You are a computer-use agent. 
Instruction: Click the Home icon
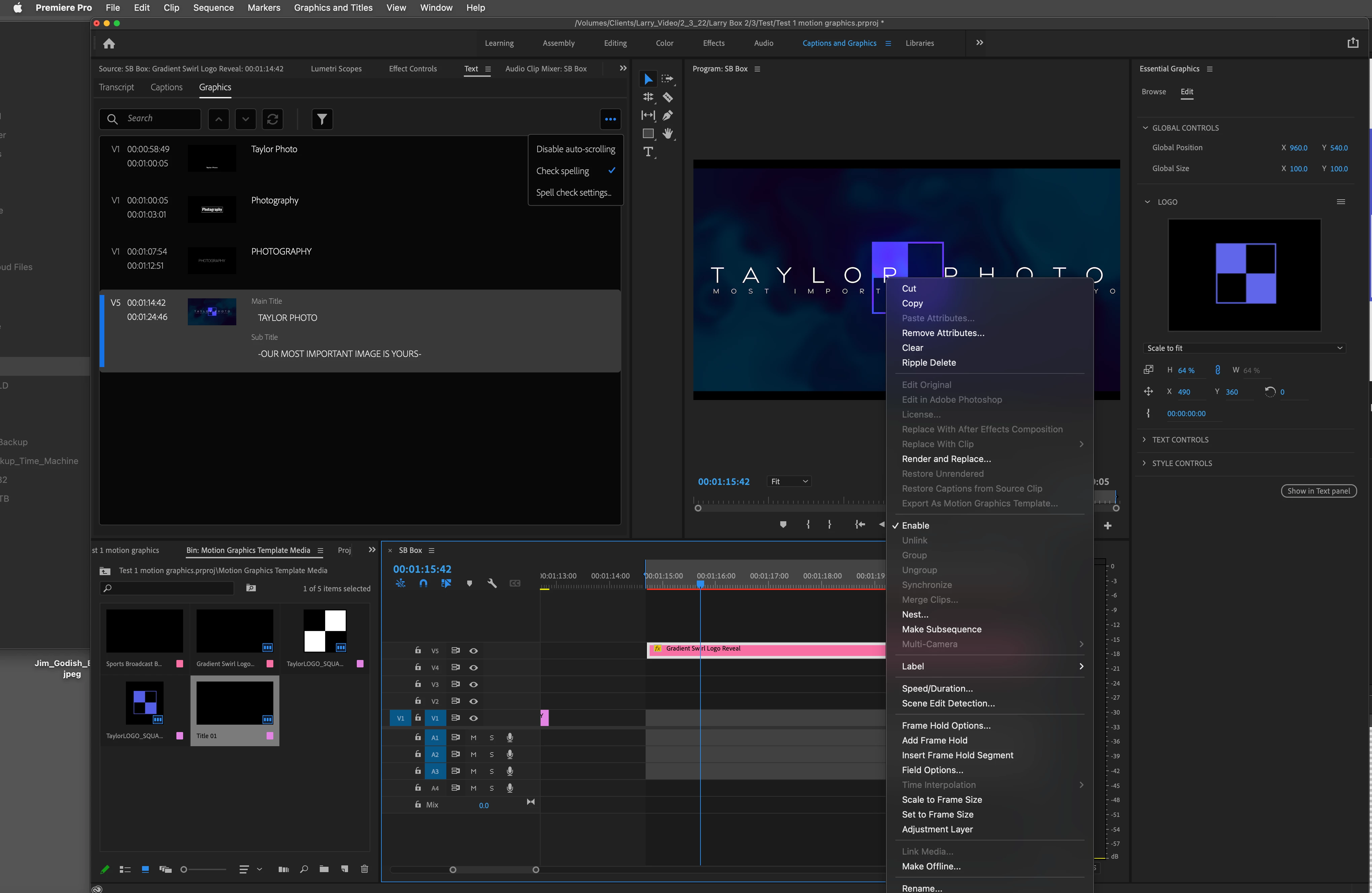109,44
